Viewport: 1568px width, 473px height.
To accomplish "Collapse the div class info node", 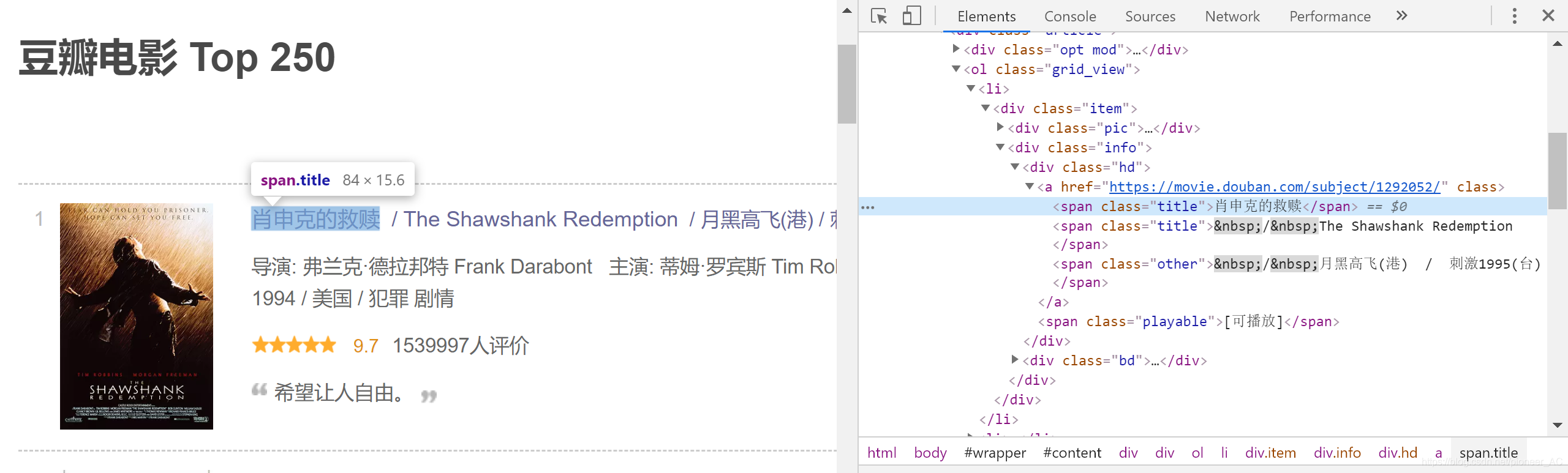I will tap(1000, 147).
